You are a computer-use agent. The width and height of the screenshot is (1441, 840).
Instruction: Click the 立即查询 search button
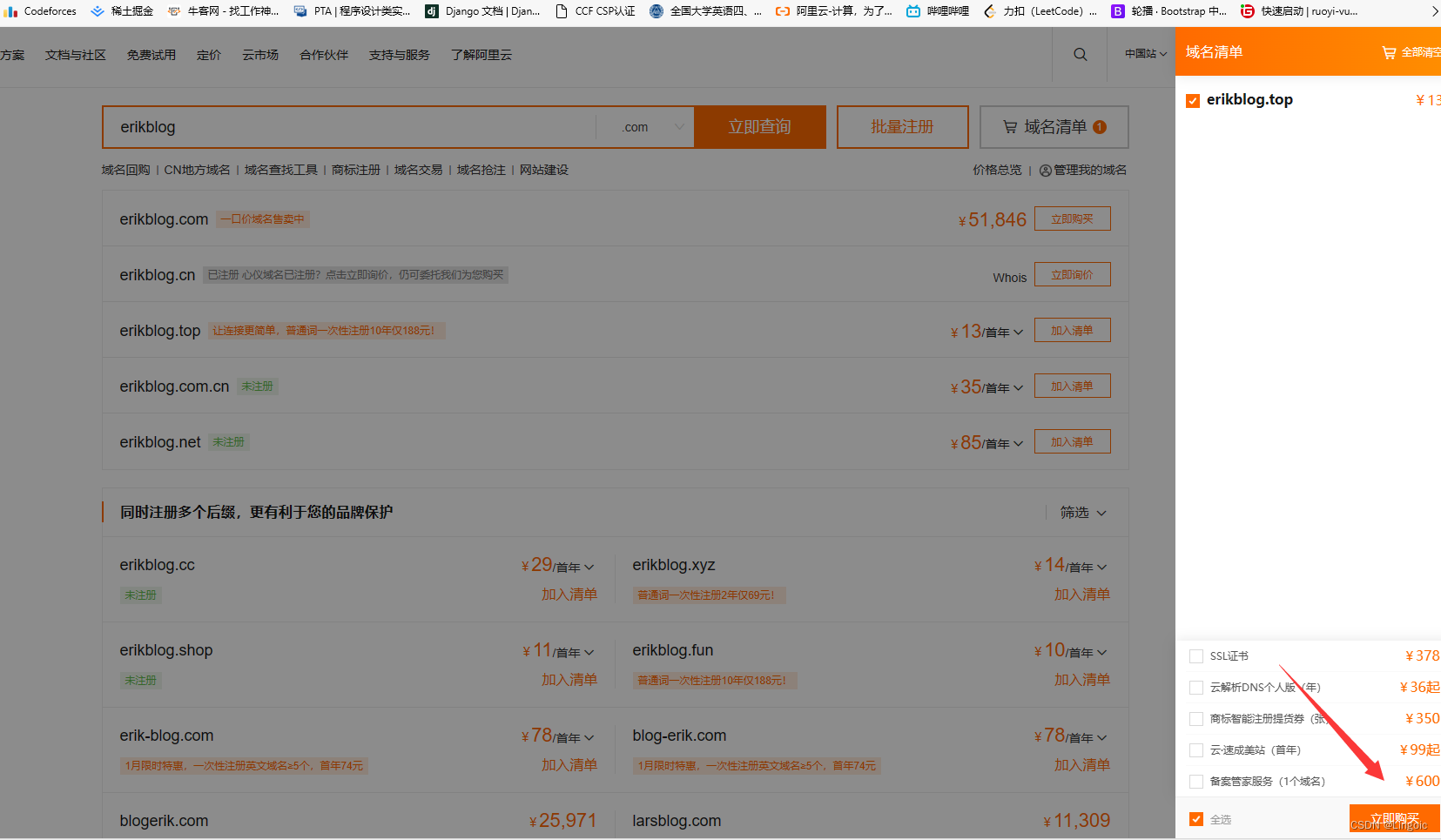pos(760,127)
